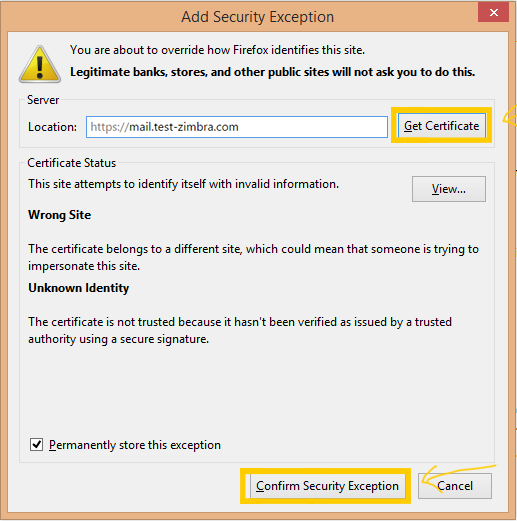Click the 'Add Security Exception' title bar

tap(257, 17)
